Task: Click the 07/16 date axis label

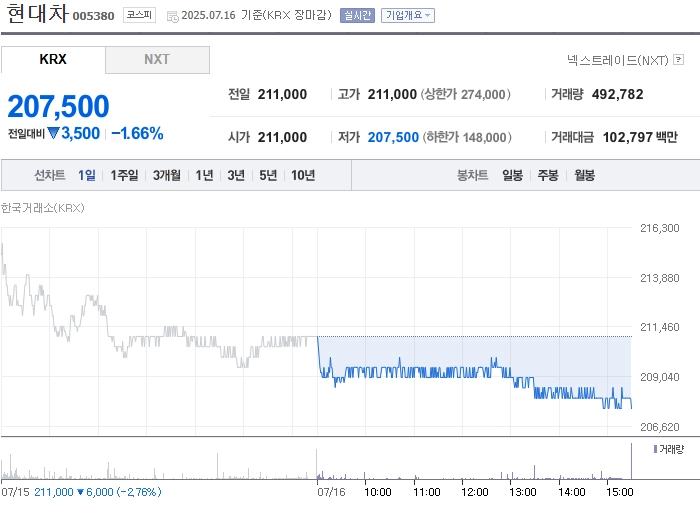Action: pyautogui.click(x=331, y=492)
